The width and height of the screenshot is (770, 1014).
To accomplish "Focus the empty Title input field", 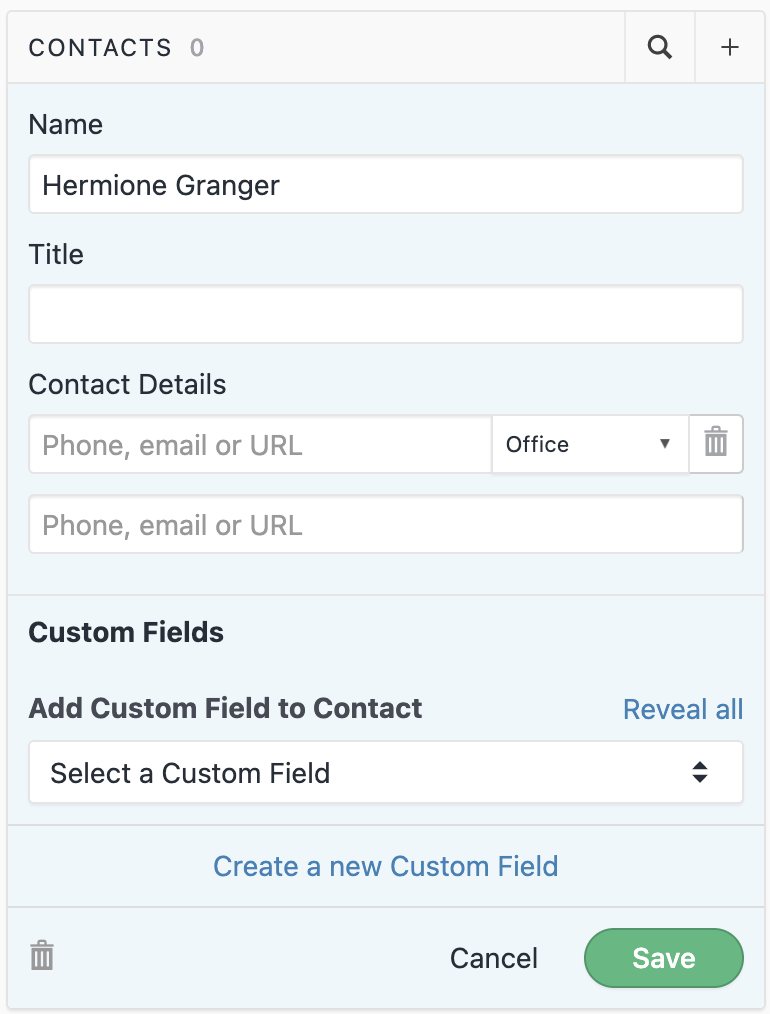I will pyautogui.click(x=386, y=315).
